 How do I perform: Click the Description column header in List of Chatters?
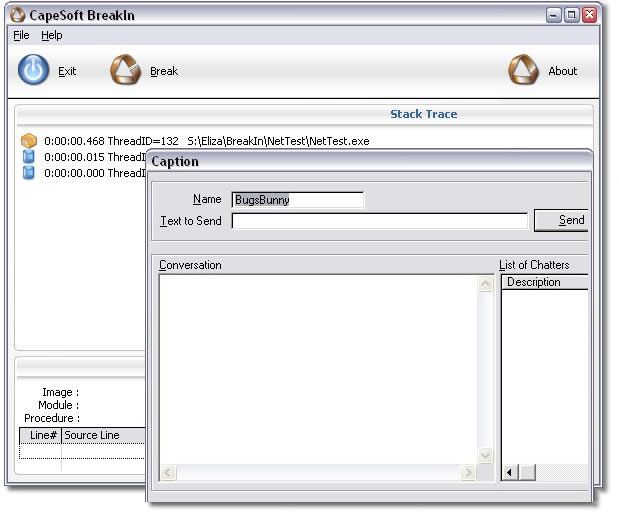[544, 282]
